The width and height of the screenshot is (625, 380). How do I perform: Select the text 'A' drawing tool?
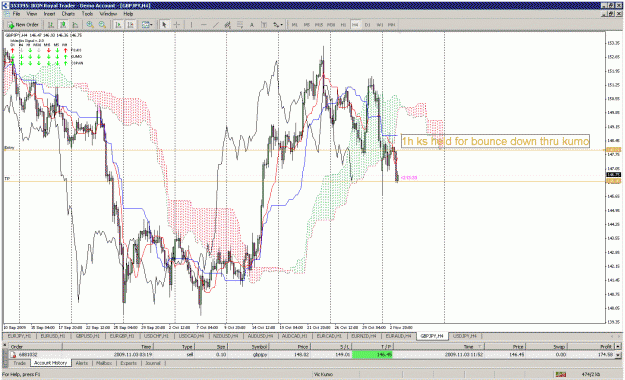[x=252, y=25]
